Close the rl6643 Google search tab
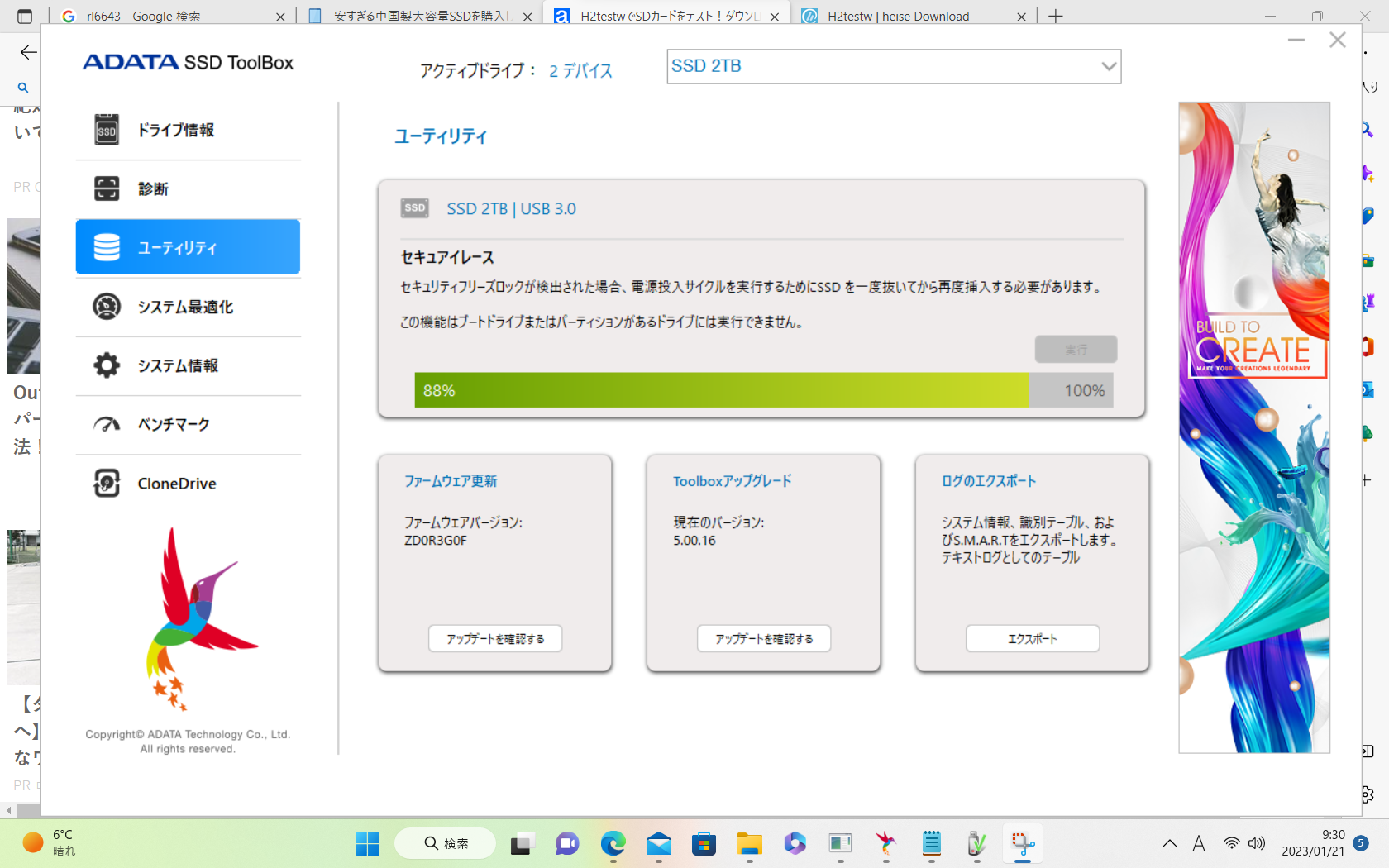Viewport: 1389px width, 868px height. coord(279,17)
